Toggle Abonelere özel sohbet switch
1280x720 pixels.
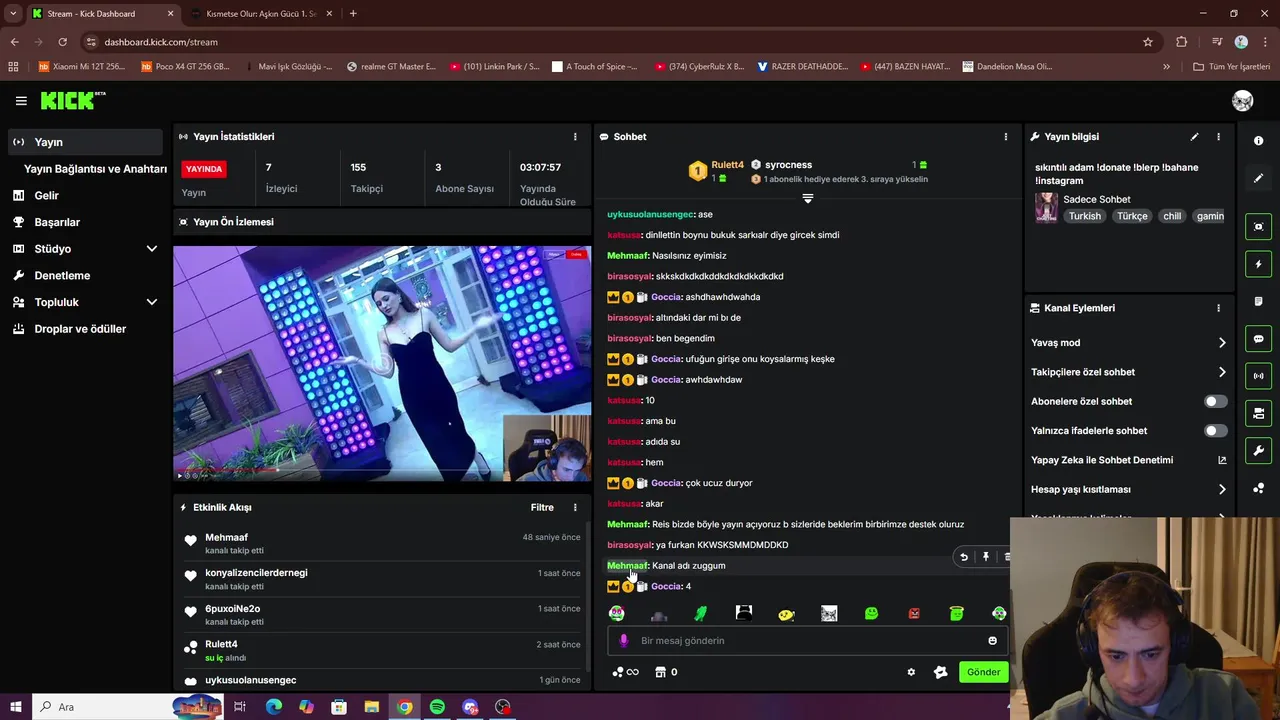[1215, 402]
